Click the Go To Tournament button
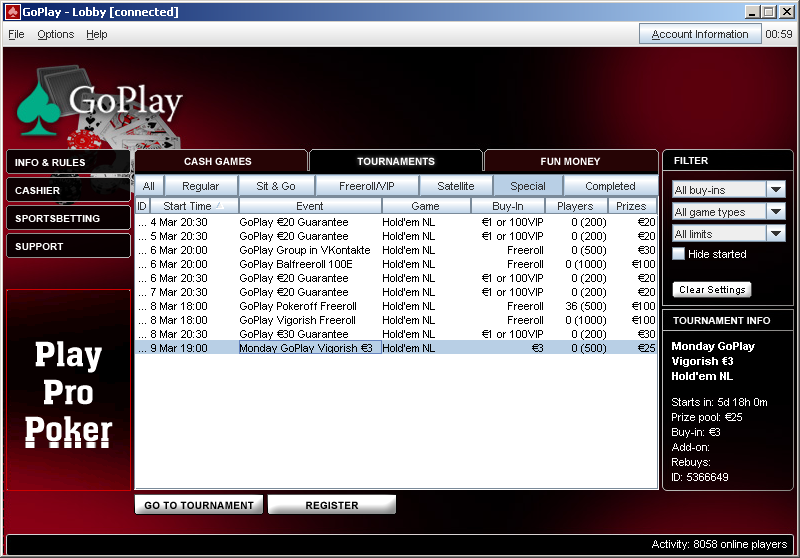800x558 pixels. click(x=199, y=505)
